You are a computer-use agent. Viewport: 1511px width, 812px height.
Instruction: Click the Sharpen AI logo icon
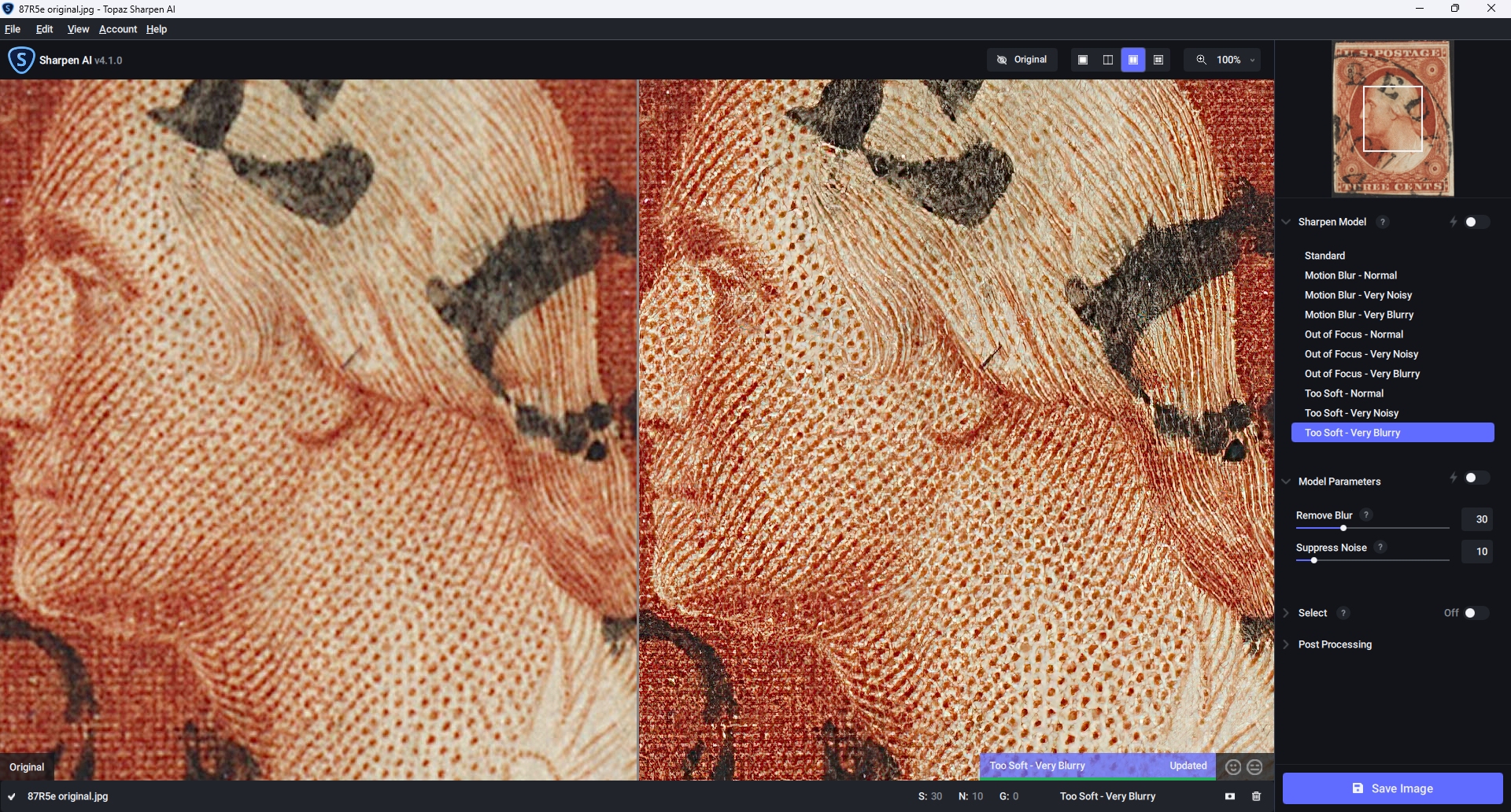tap(21, 60)
